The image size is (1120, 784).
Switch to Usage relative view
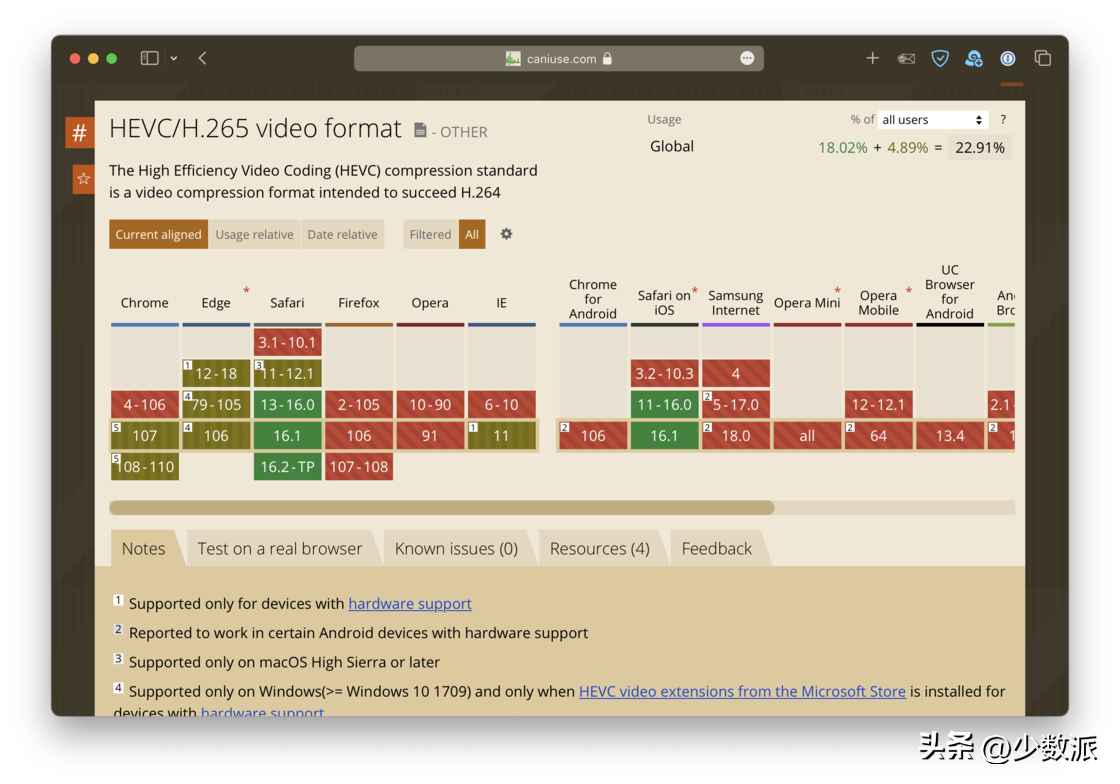point(254,235)
